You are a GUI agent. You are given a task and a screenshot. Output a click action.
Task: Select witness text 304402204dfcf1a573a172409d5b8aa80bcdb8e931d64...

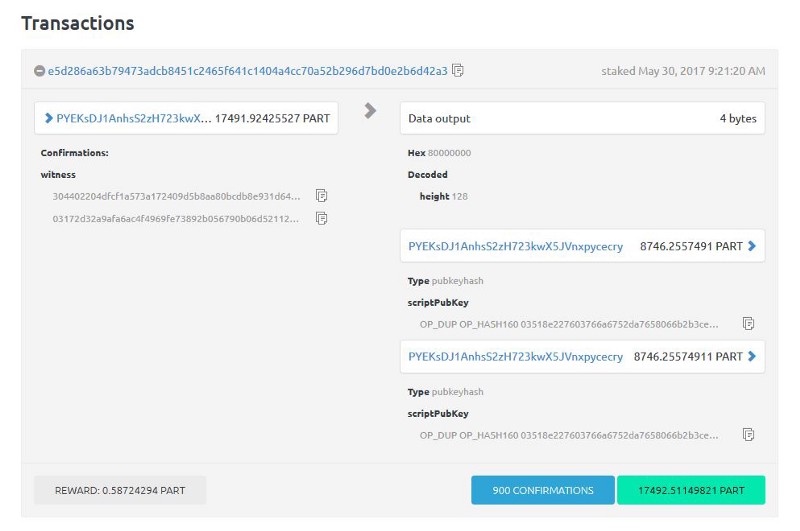(177, 196)
